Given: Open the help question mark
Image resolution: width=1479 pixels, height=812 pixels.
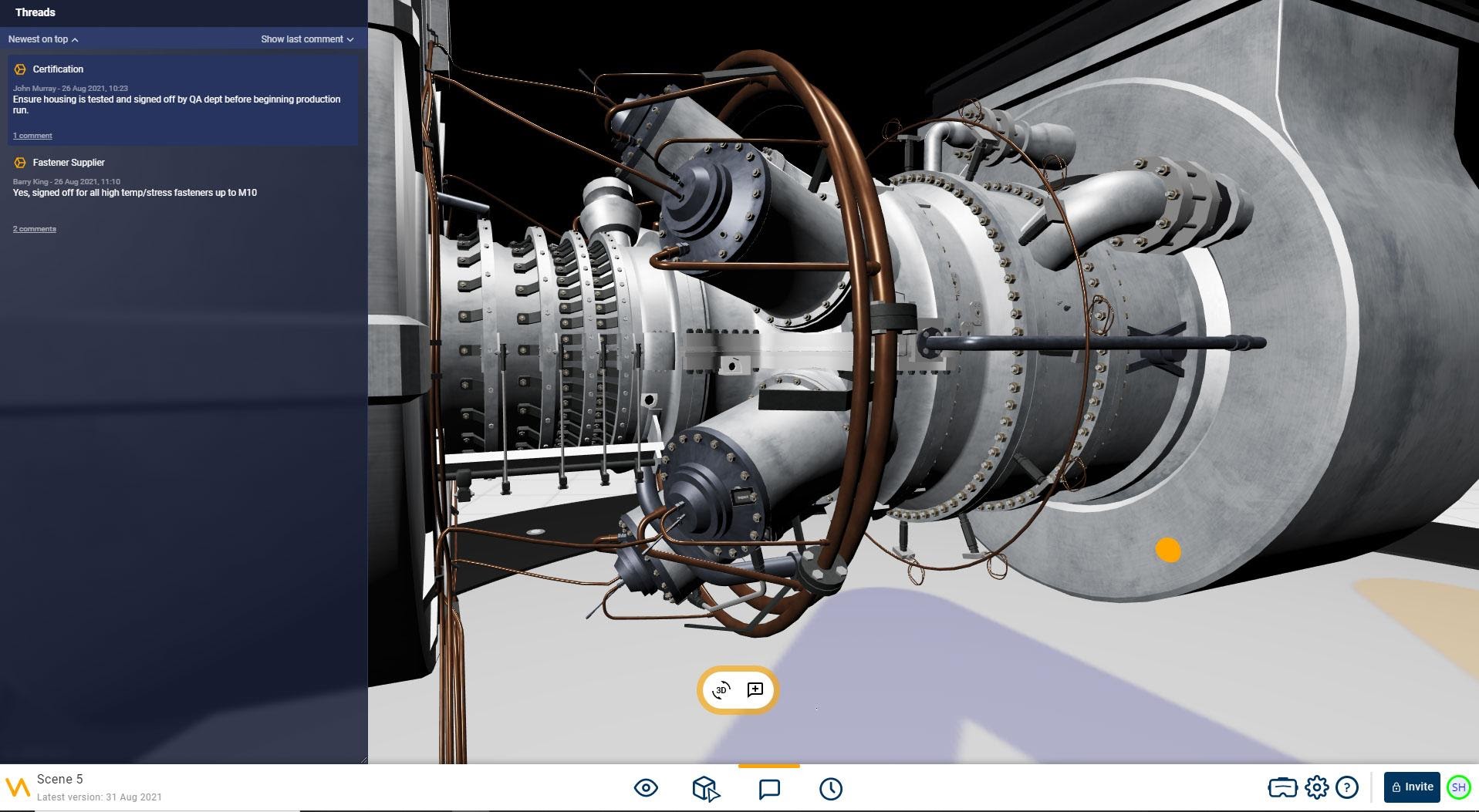Looking at the screenshot, I should pyautogui.click(x=1347, y=787).
